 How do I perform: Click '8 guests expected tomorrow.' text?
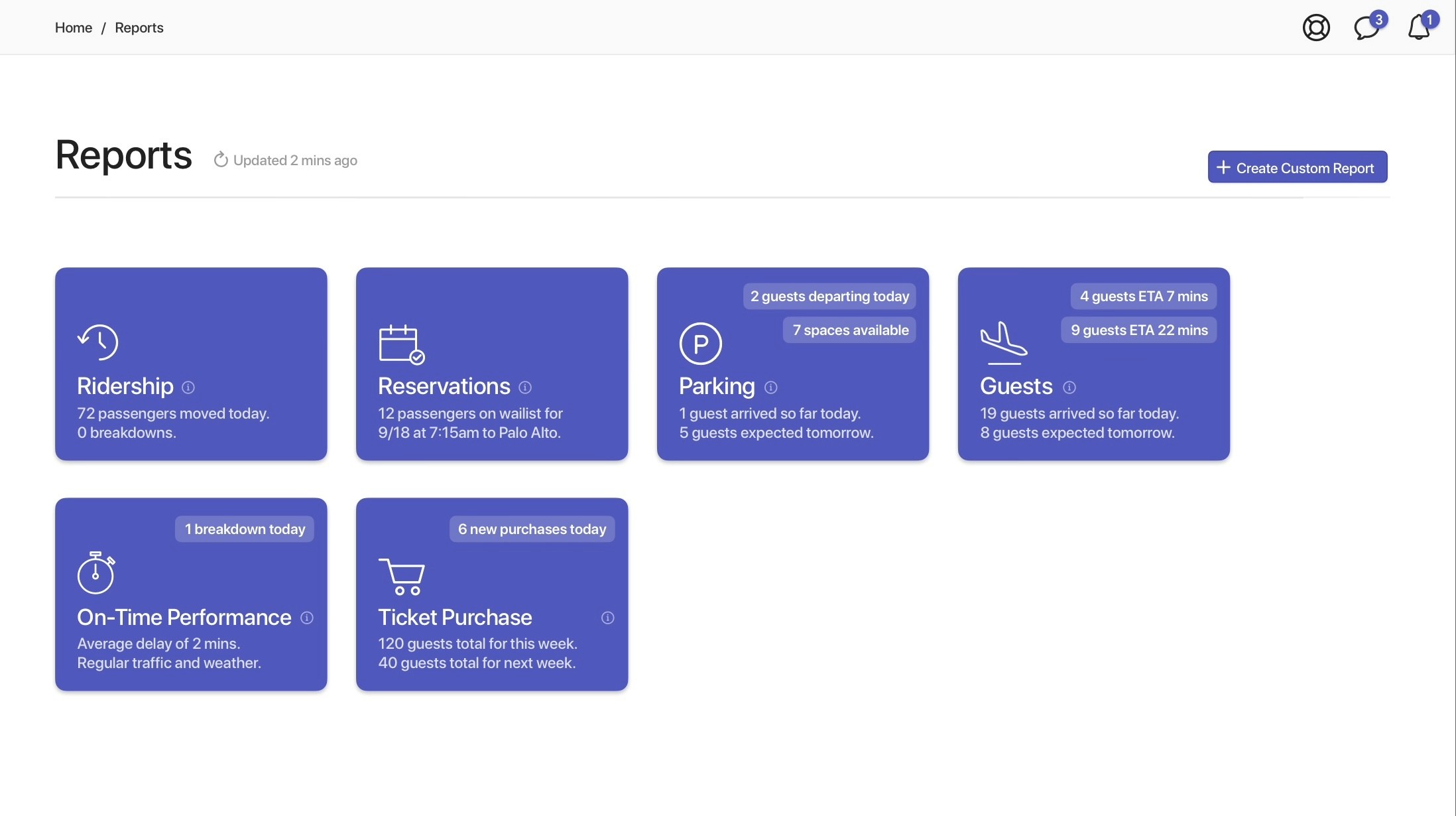tap(1077, 433)
